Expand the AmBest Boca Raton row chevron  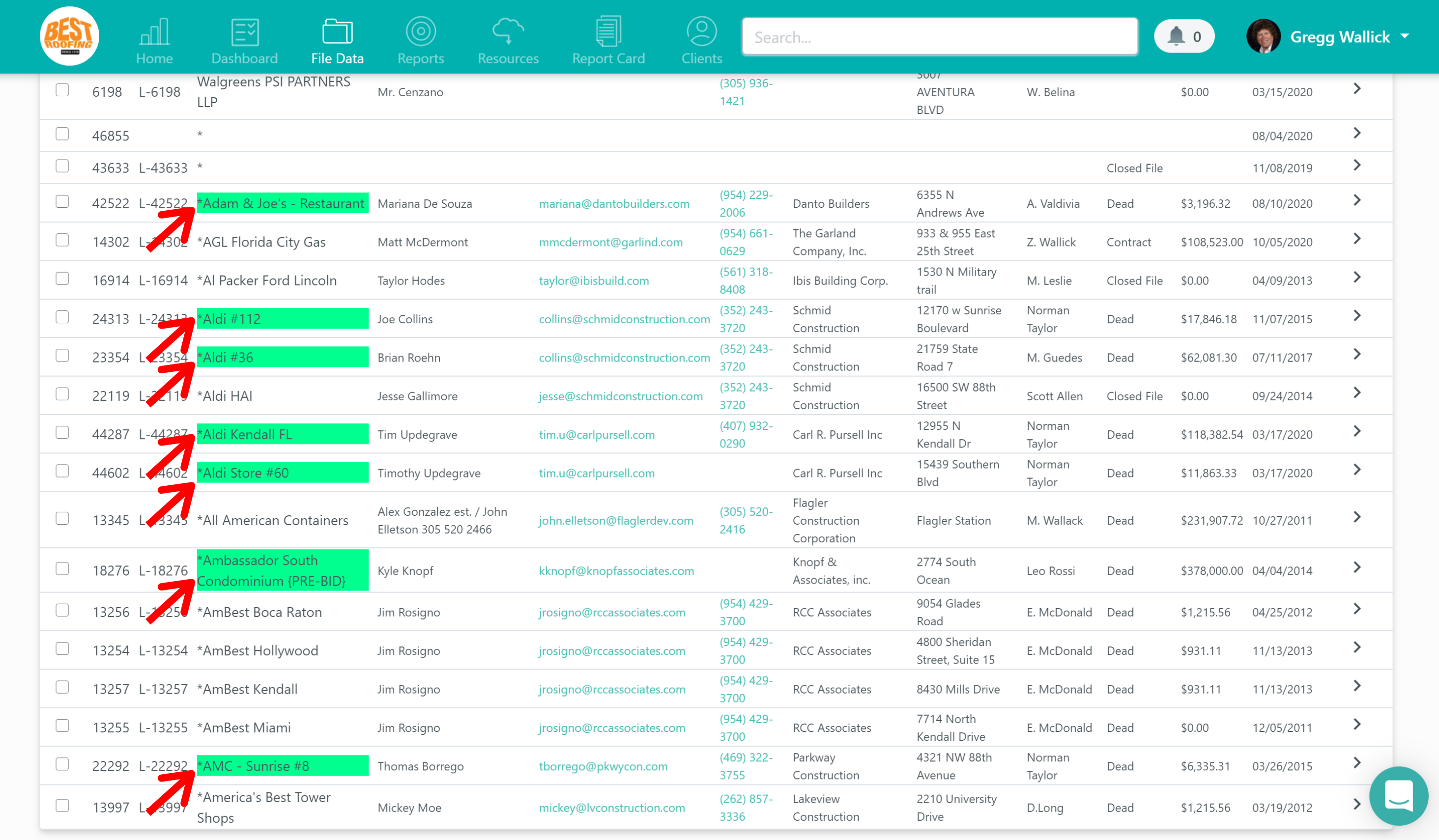1357,610
